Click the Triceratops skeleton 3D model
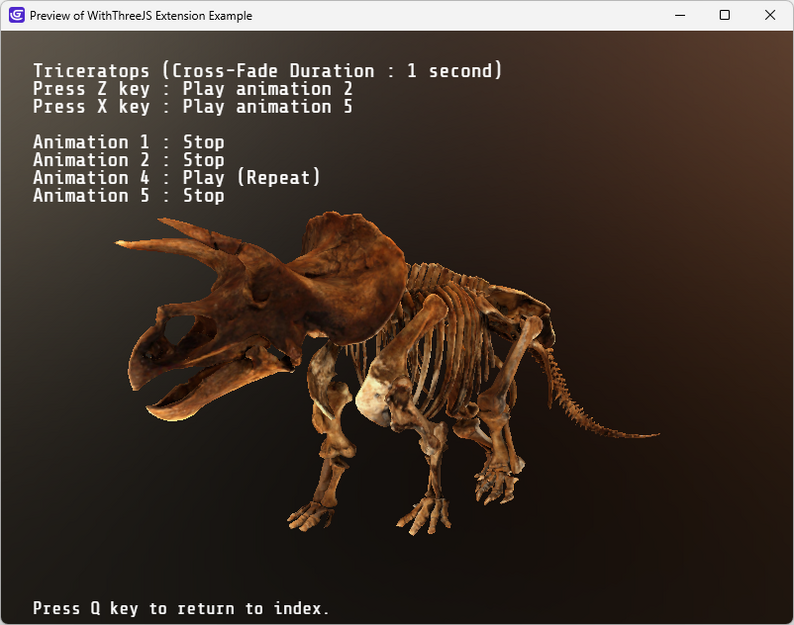This screenshot has width=794, height=625. [387, 372]
